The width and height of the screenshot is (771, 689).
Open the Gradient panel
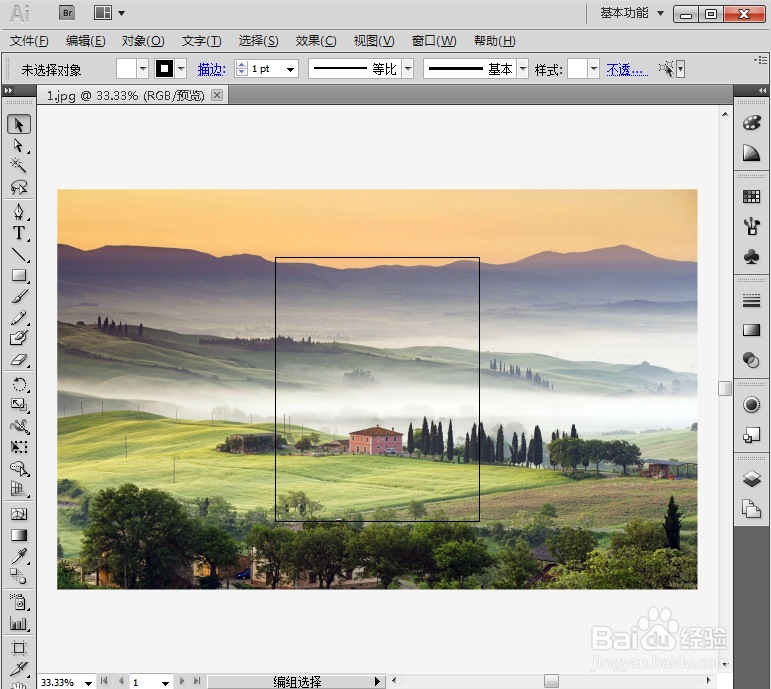click(x=751, y=330)
